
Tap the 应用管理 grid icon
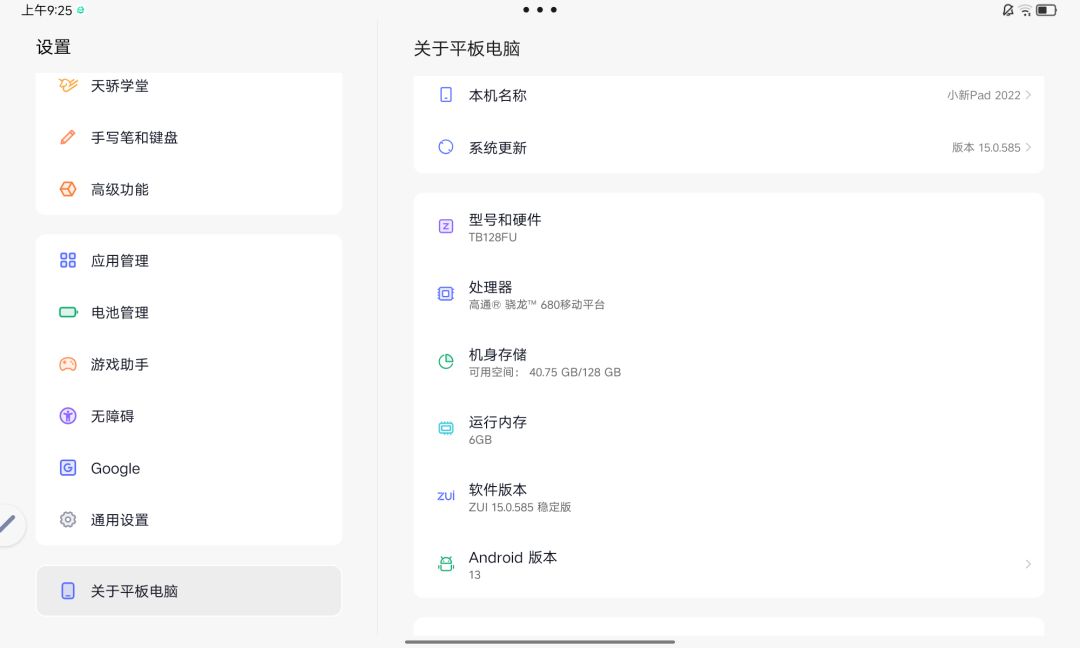click(x=68, y=260)
